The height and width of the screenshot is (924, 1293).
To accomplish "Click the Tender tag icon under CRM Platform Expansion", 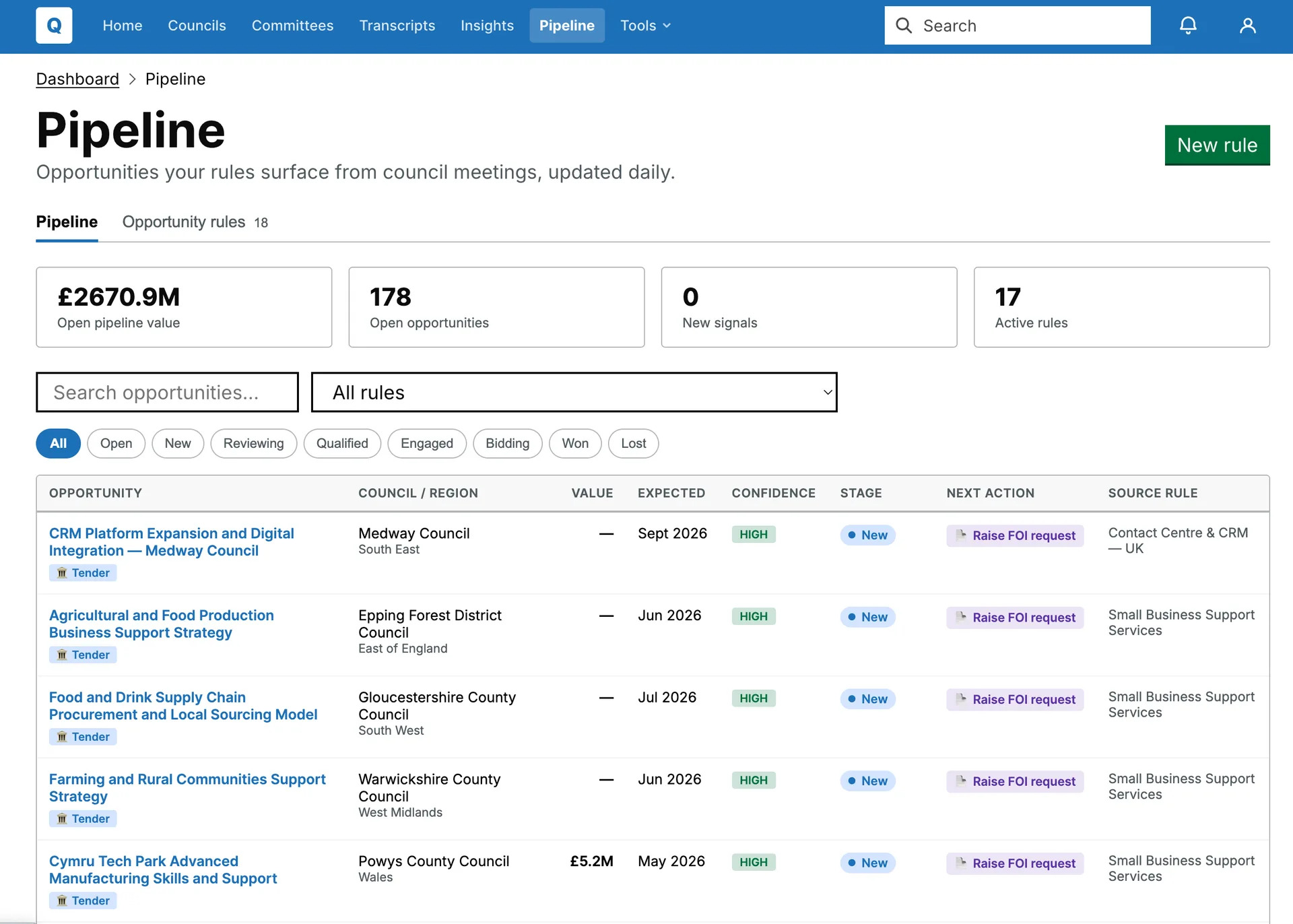I will 62,573.
